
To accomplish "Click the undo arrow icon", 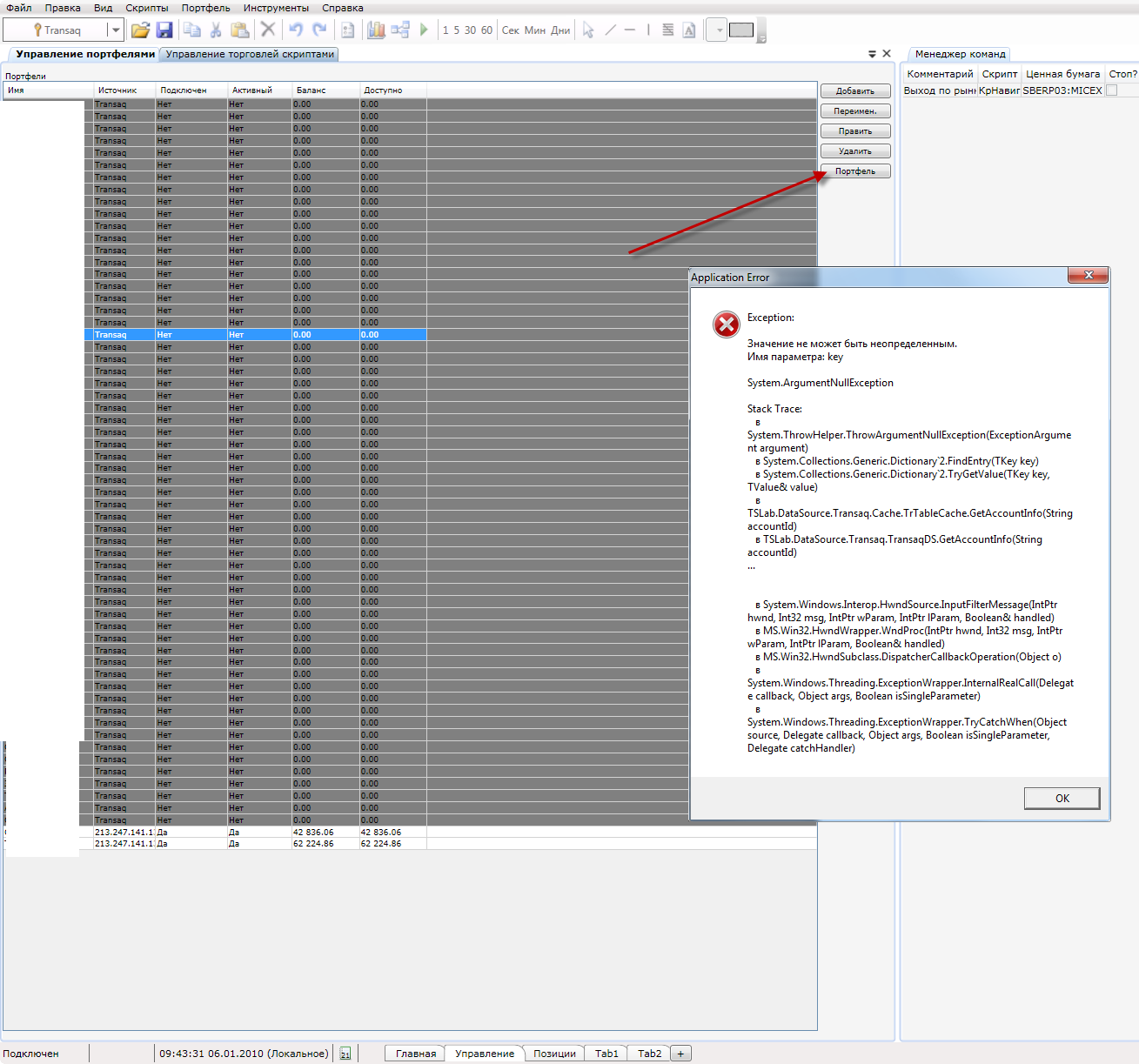I will (296, 30).
